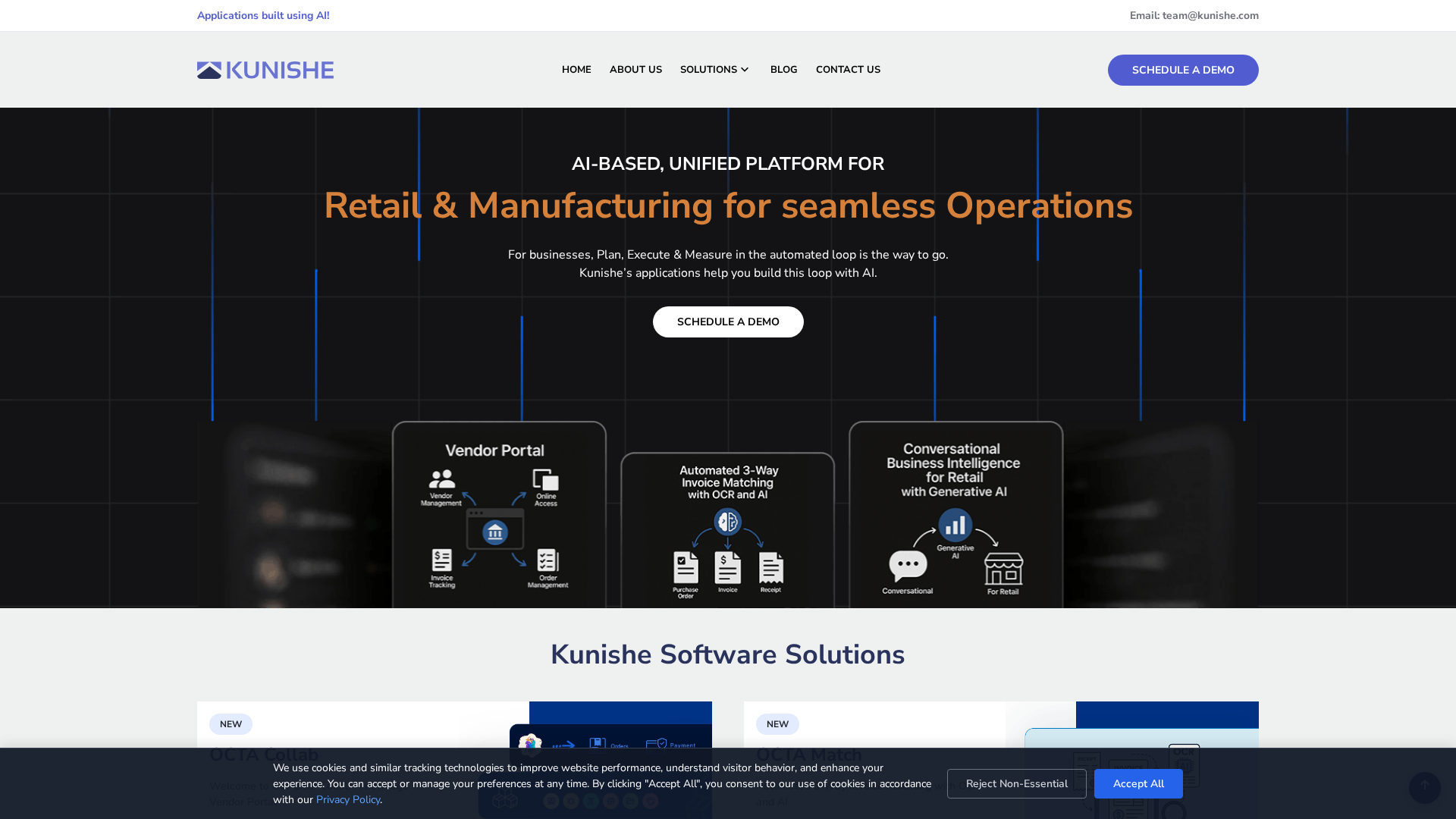Click the Invoice Tracking icon
The image size is (1456, 819).
(442, 560)
